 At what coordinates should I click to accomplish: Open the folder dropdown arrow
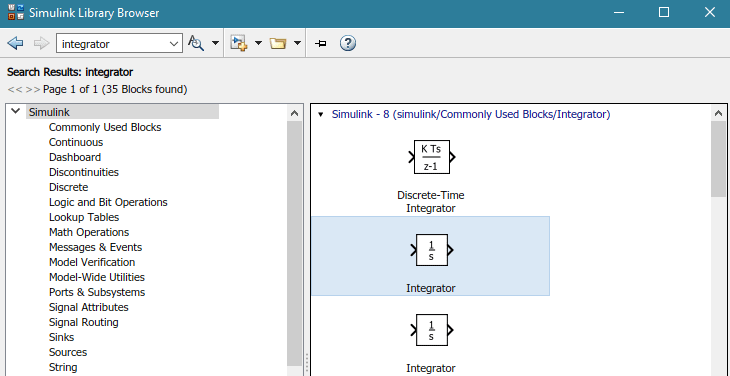pyautogui.click(x=297, y=44)
